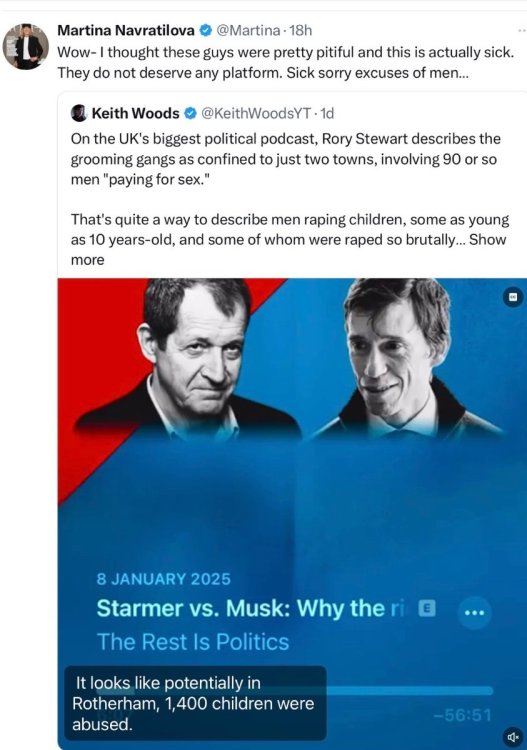The height and width of the screenshot is (750, 527).
Task: Click the 18h timestamp
Action: tap(301, 31)
